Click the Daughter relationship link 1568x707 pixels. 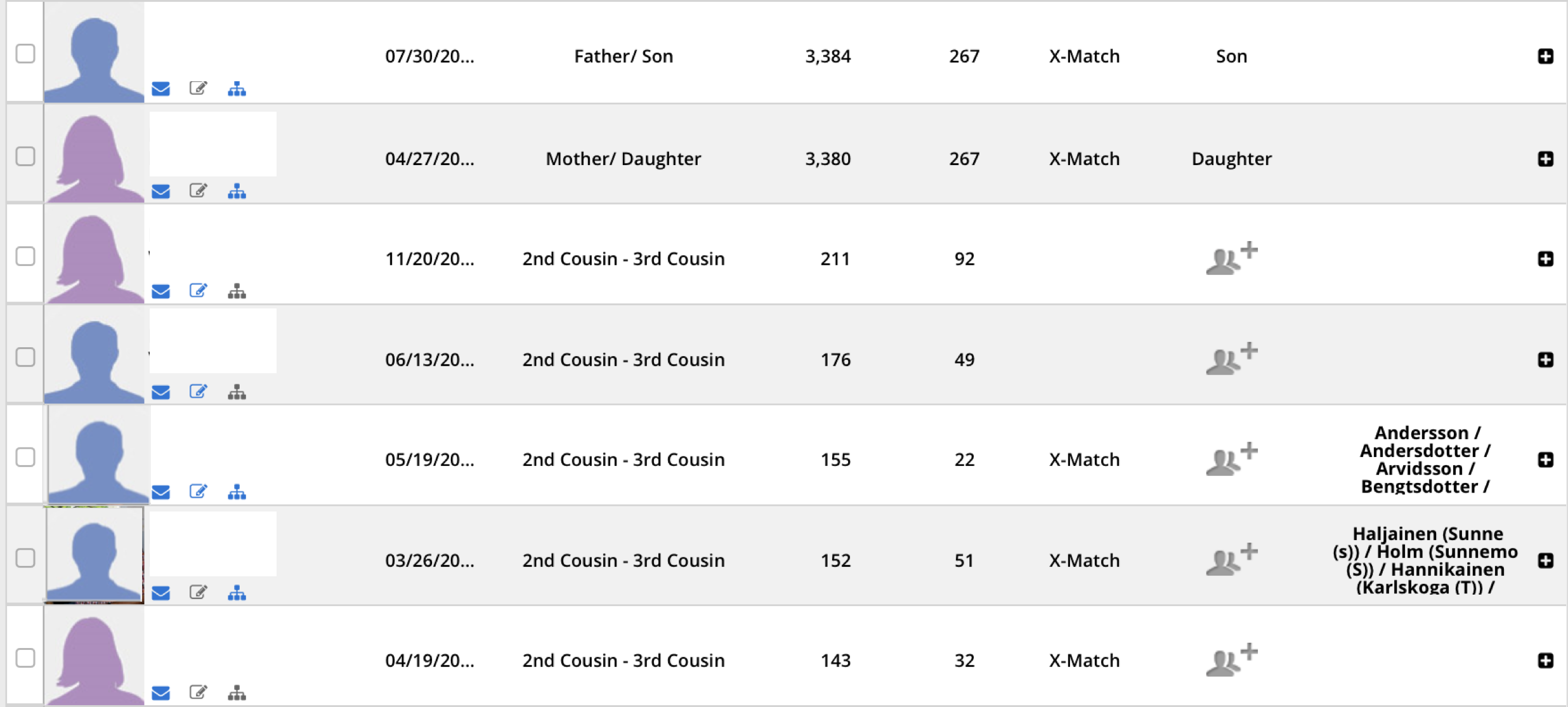(1231, 159)
